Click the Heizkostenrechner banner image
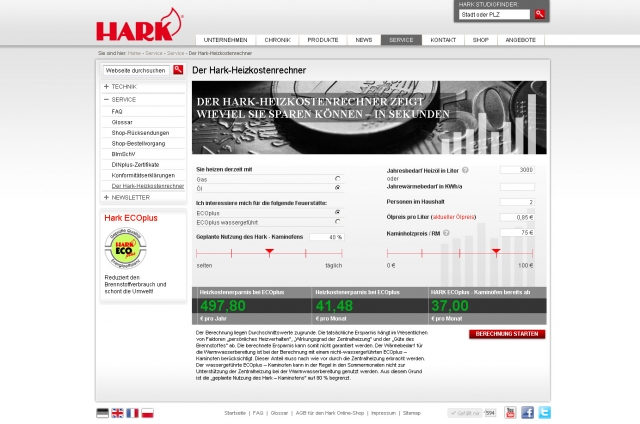640x424 pixels. pos(369,118)
